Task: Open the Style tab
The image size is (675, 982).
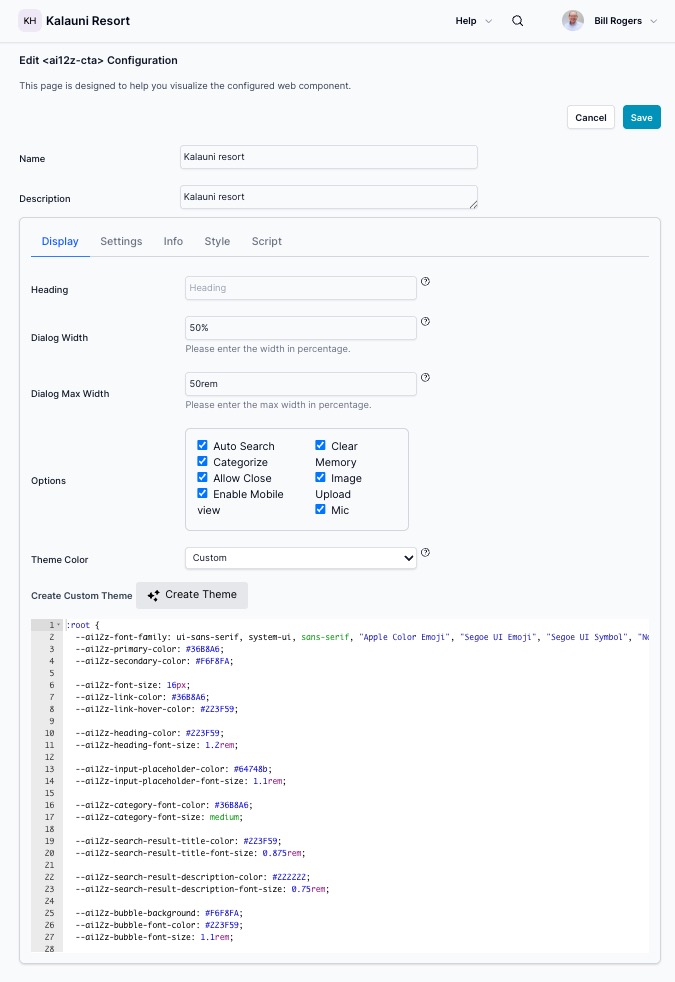Action: [217, 241]
